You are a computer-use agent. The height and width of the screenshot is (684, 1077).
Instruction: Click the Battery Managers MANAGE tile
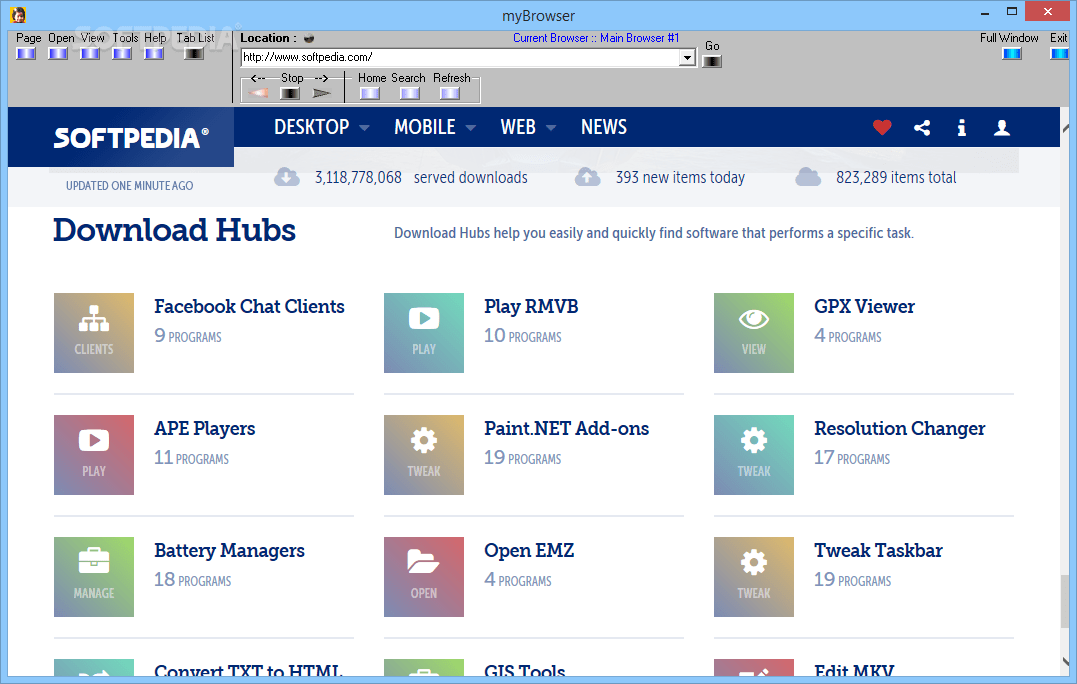94,577
